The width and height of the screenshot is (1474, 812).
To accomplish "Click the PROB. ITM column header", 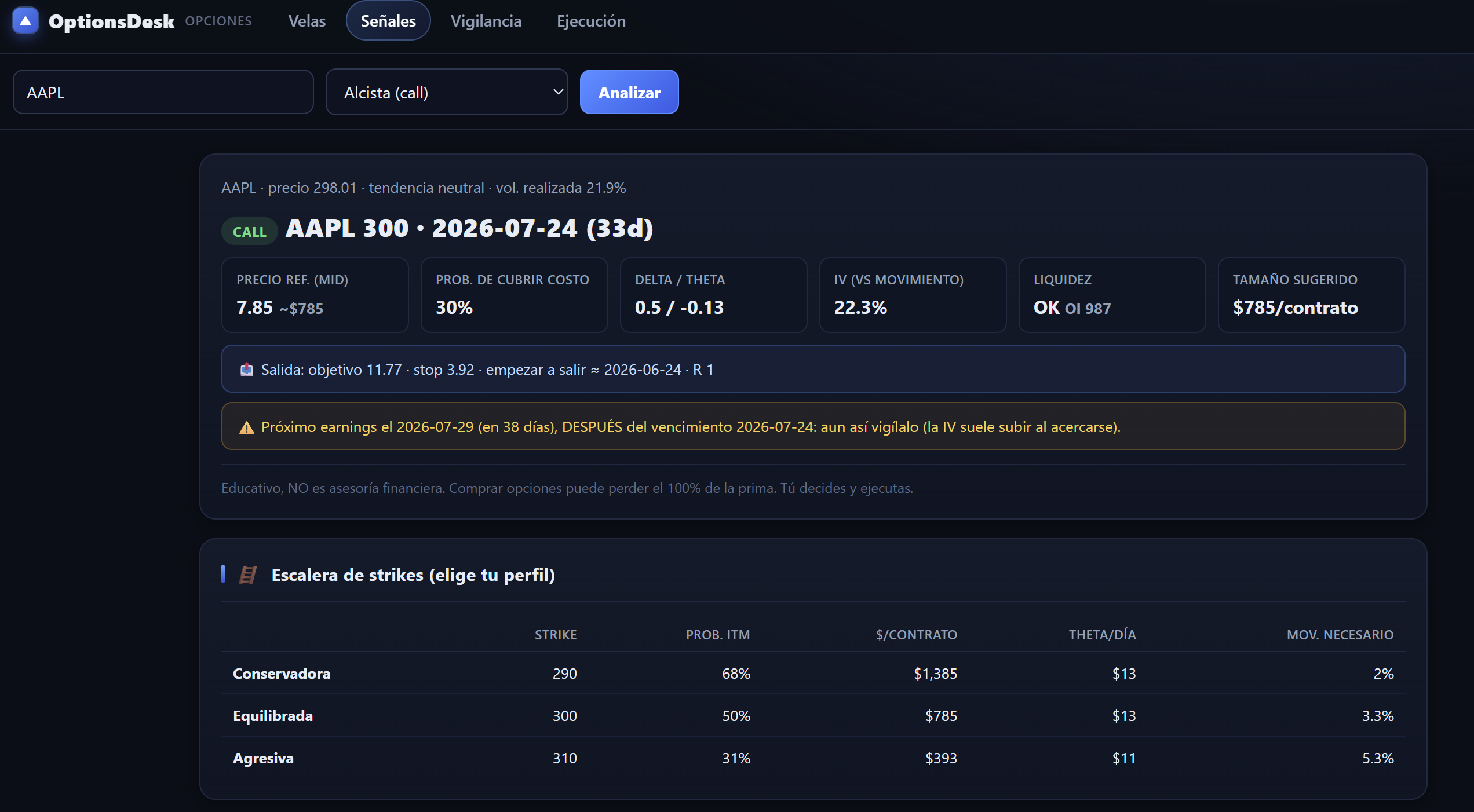I will point(718,635).
